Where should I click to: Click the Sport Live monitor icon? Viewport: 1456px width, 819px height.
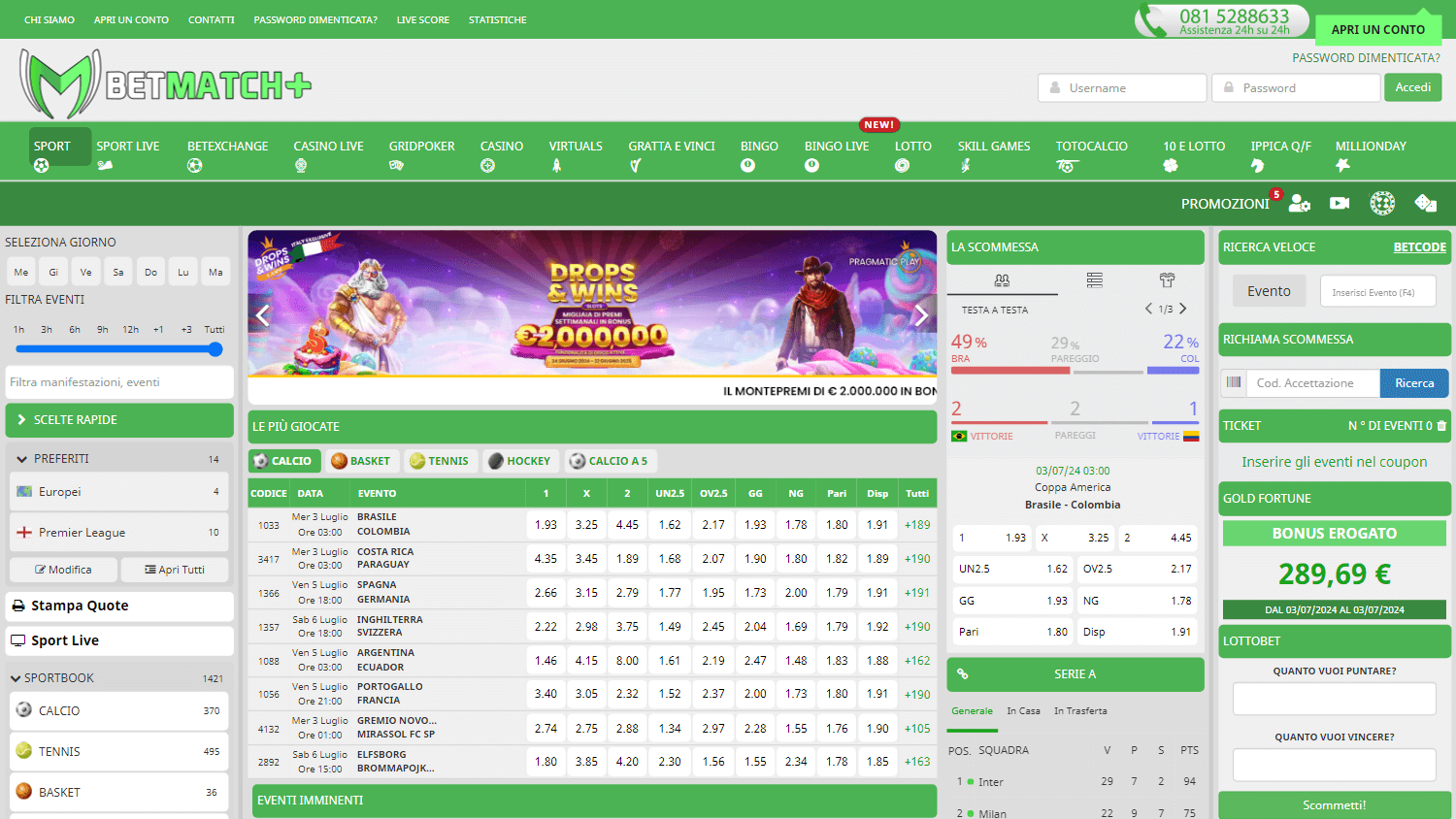click(x=18, y=640)
